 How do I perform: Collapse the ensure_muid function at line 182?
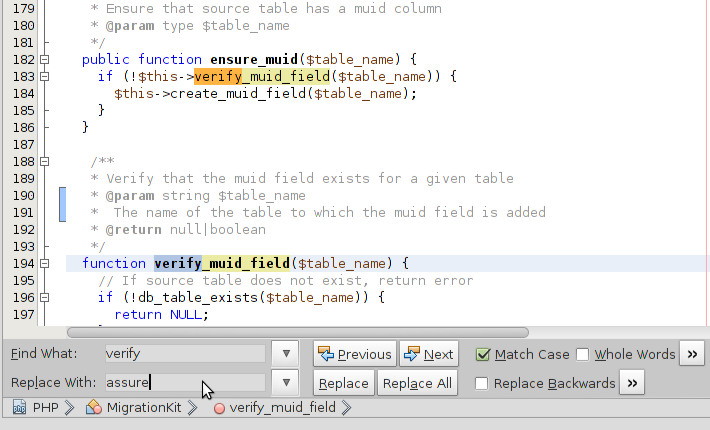click(x=43, y=59)
